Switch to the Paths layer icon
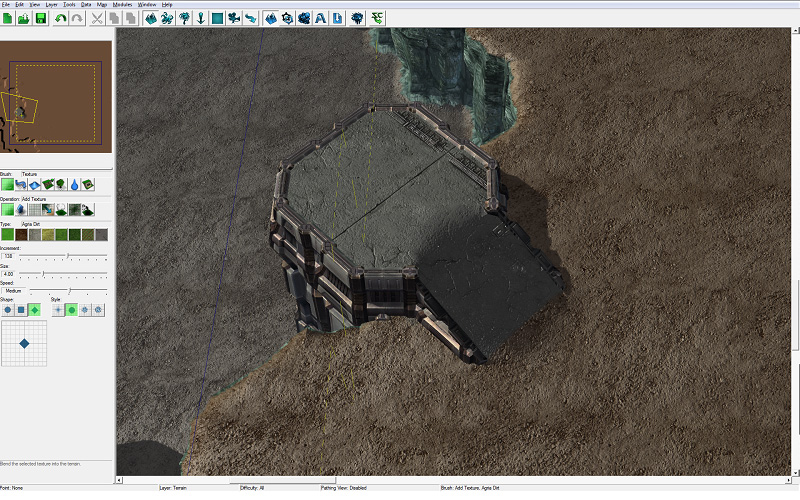Image resolution: width=800 pixels, height=500 pixels. [251, 19]
